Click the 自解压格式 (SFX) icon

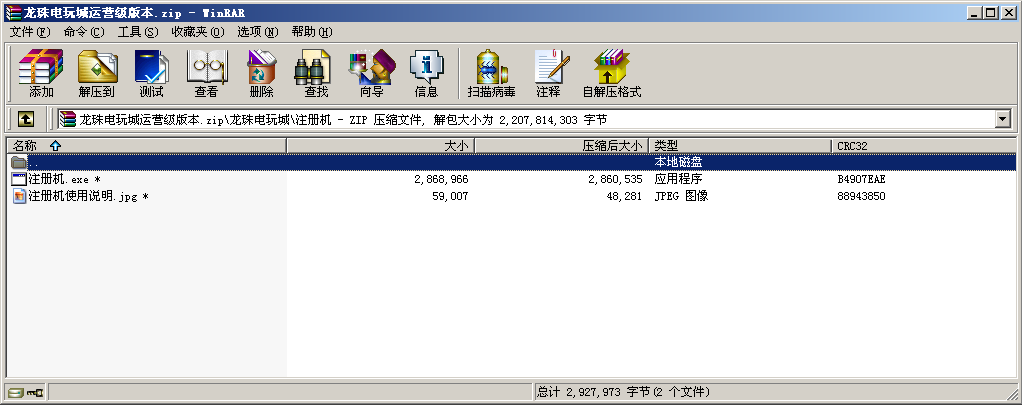(x=611, y=74)
